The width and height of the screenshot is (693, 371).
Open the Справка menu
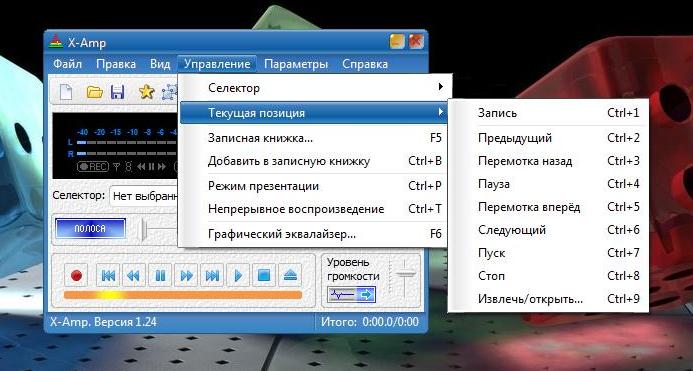(x=365, y=64)
